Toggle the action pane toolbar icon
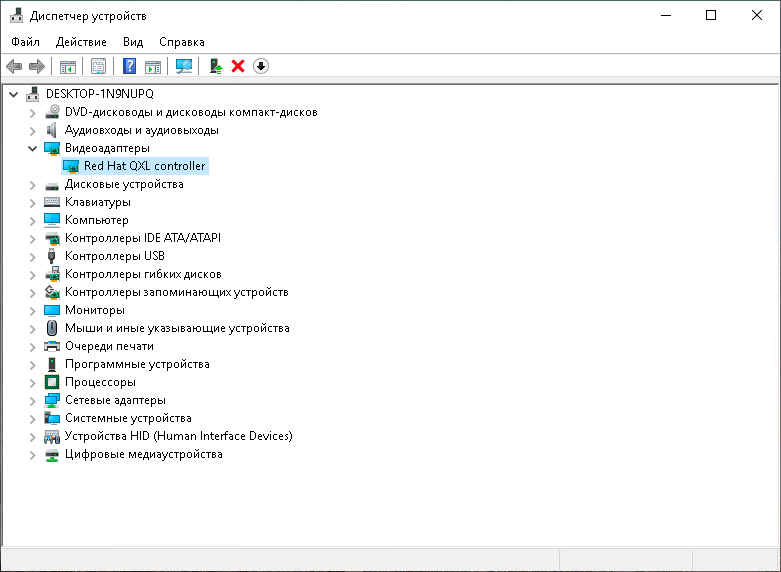This screenshot has width=781, height=572. point(153,66)
